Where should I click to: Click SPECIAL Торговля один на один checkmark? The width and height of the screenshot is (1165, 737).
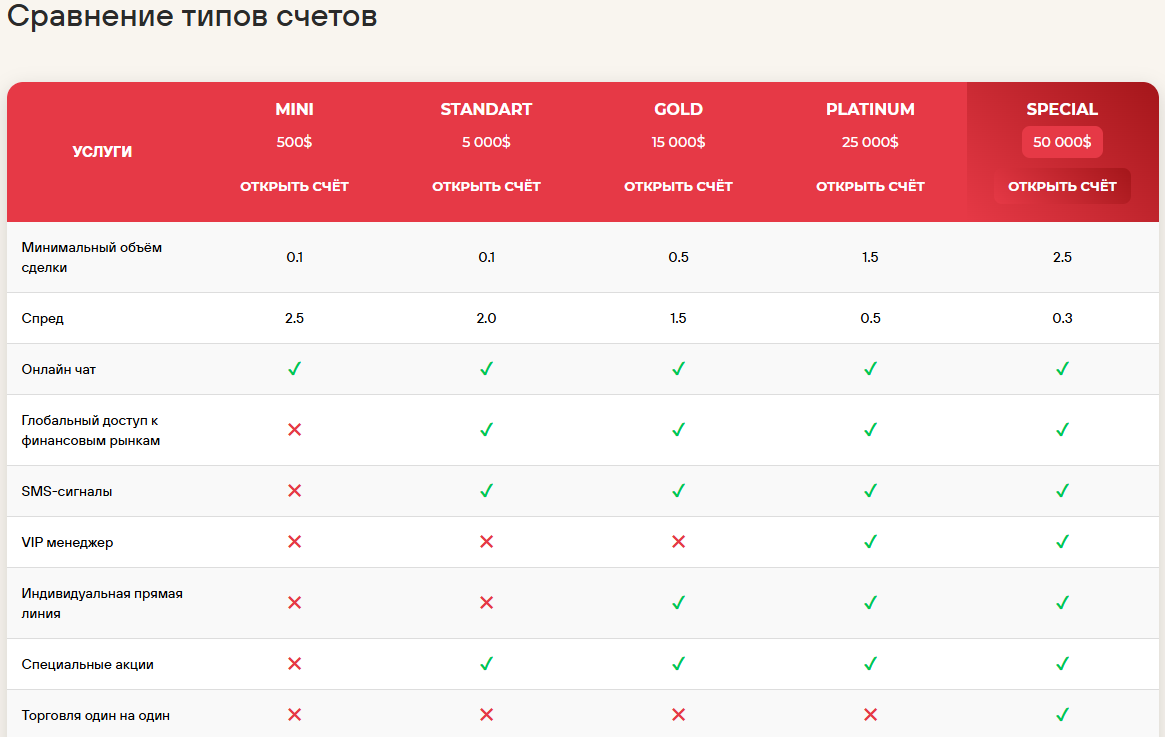(x=1062, y=715)
